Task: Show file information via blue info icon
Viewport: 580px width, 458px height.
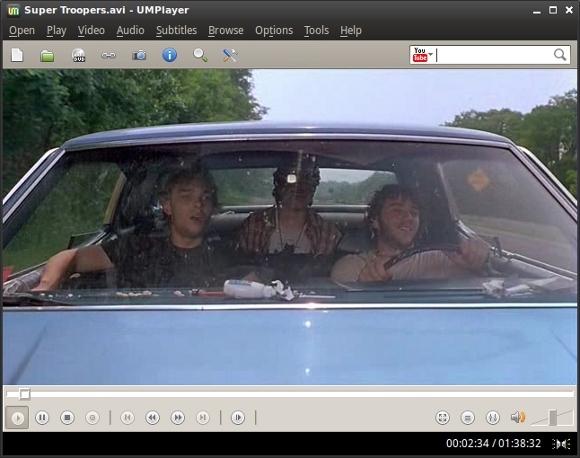Action: click(x=169, y=55)
